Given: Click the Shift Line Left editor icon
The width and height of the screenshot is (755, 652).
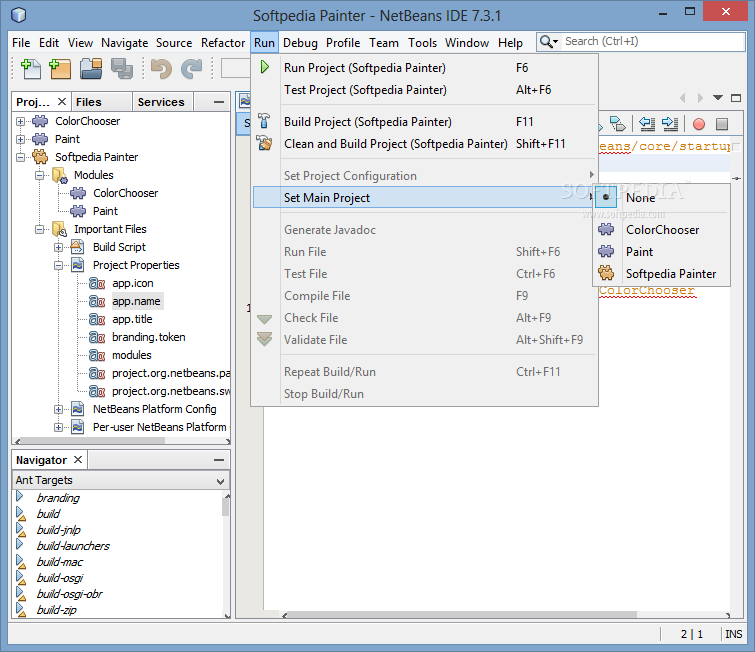Looking at the screenshot, I should [647, 124].
